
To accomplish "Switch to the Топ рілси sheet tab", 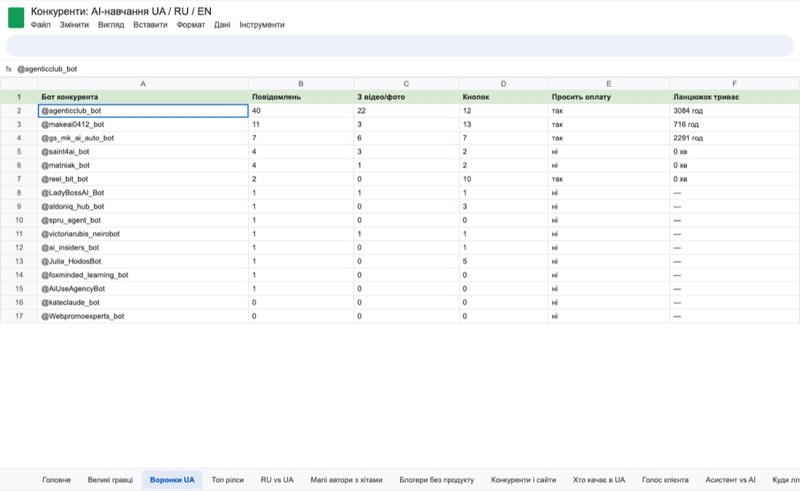I will (x=228, y=480).
